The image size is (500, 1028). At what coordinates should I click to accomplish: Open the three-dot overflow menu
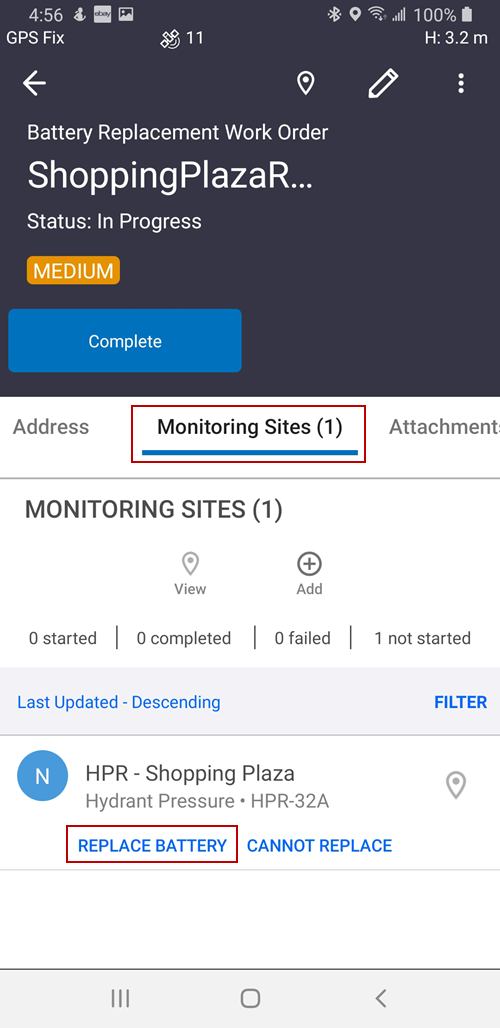tap(461, 83)
